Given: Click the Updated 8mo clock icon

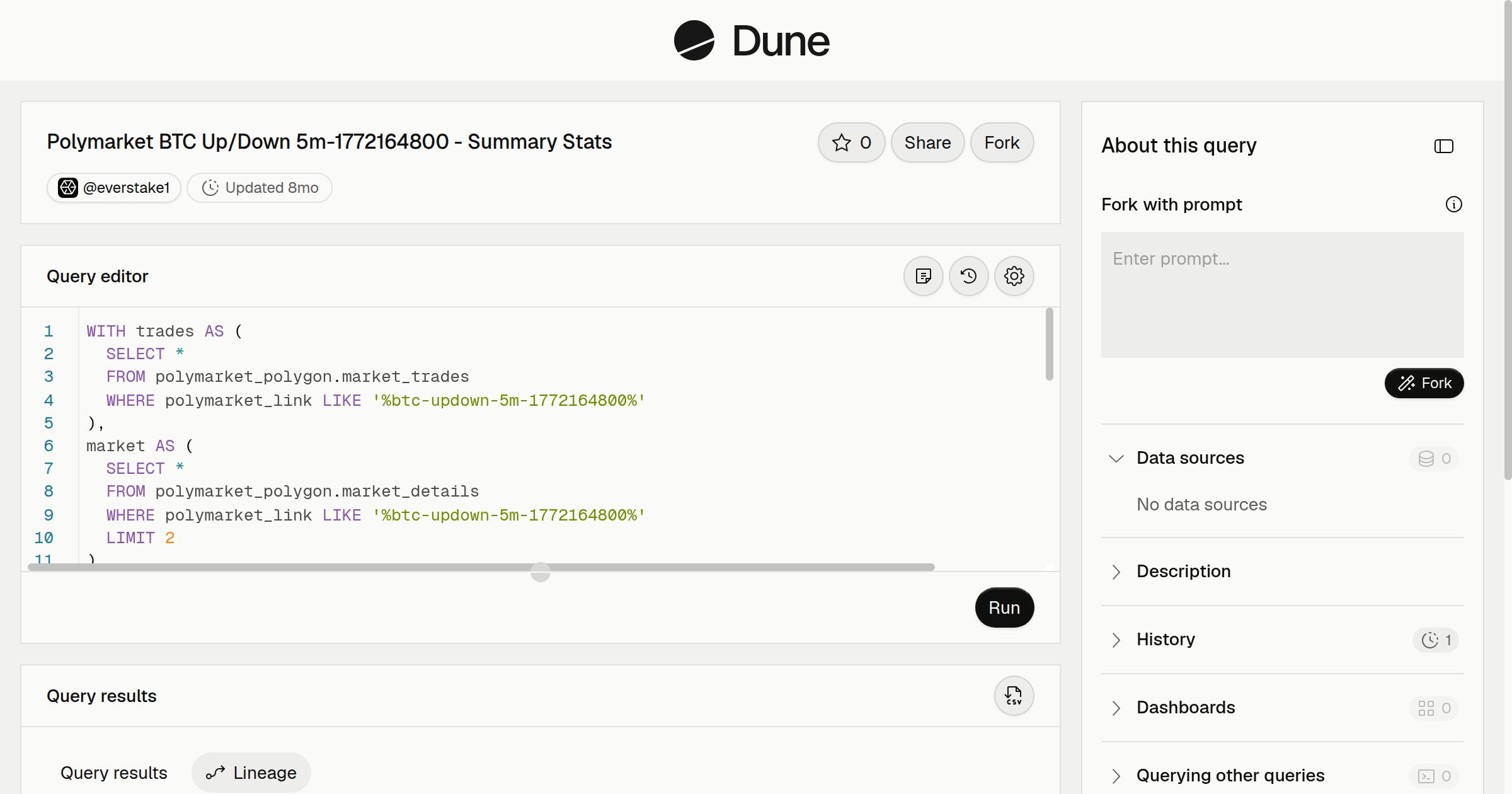Looking at the screenshot, I should pyautogui.click(x=210, y=188).
